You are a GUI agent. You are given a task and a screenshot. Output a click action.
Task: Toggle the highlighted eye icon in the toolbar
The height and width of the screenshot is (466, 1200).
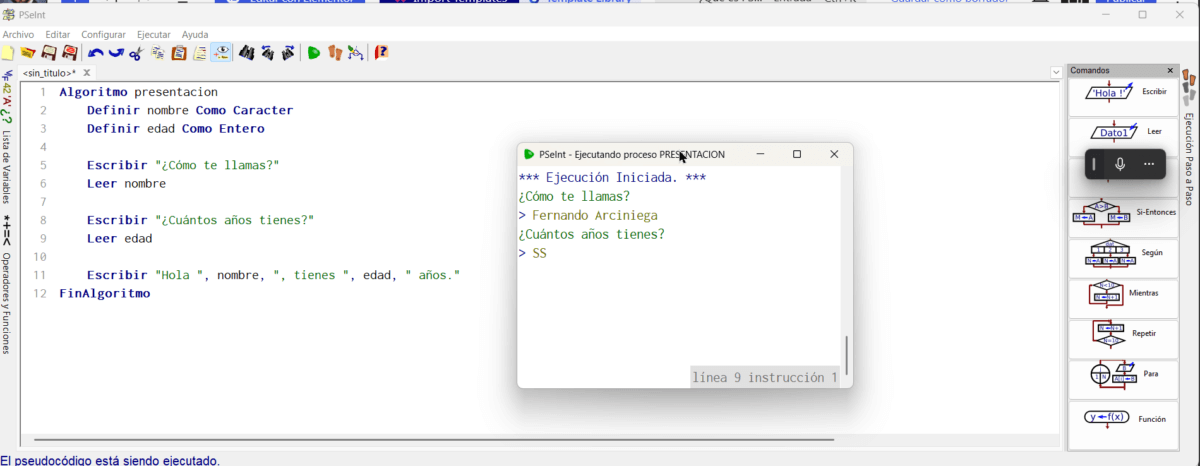coord(221,53)
